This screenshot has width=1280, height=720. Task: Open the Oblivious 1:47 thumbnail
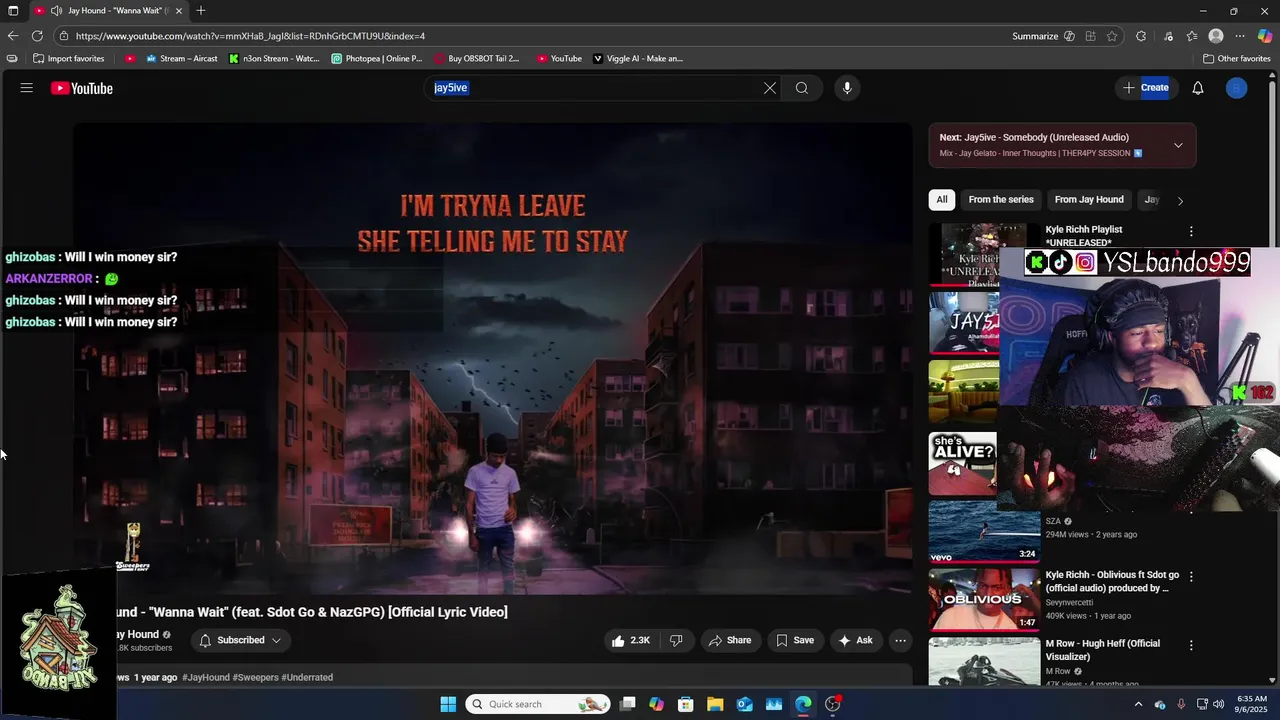tap(984, 600)
